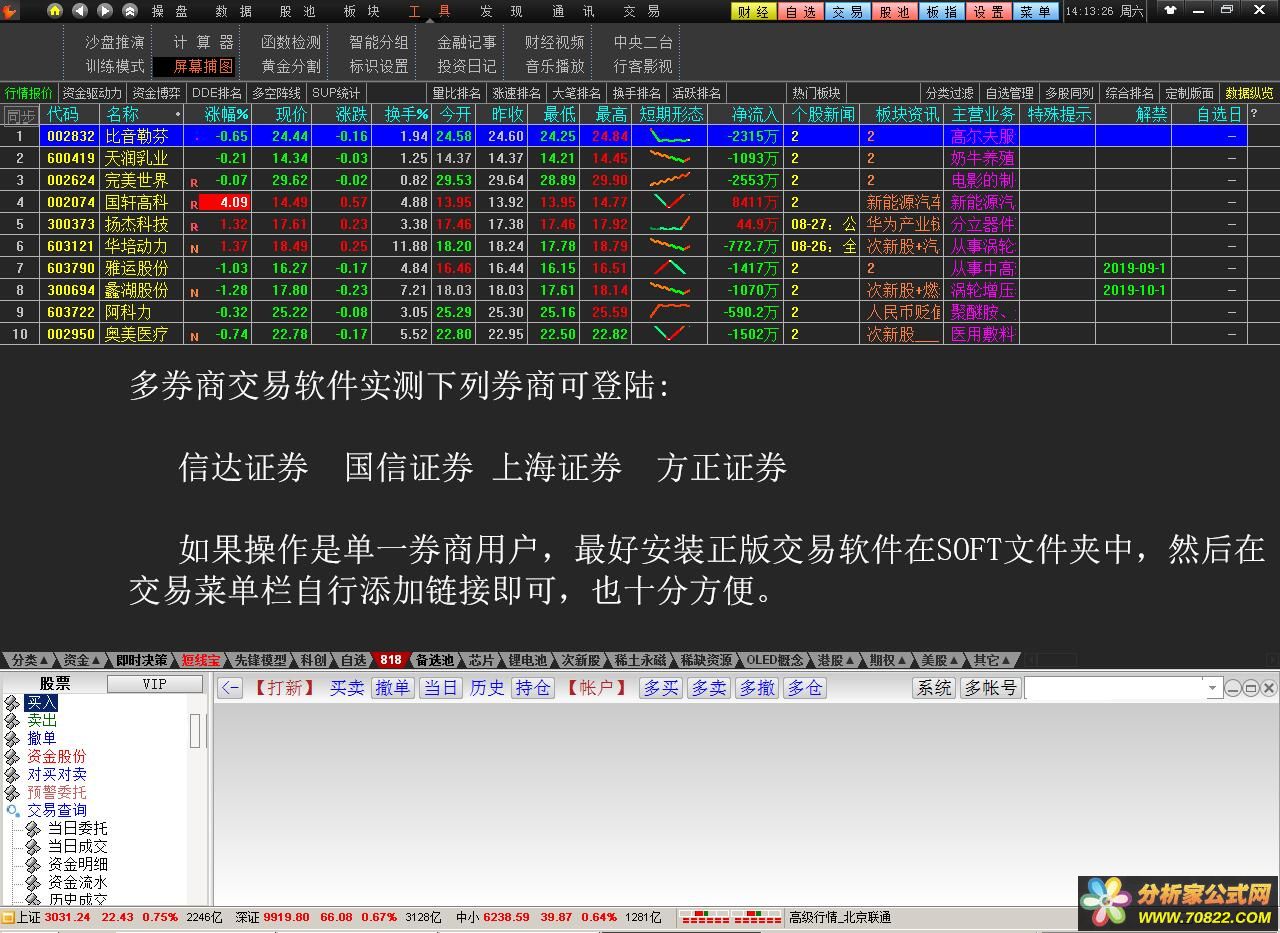Collapse the 交易查询 tree node
The height and width of the screenshot is (933, 1280).
13,811
